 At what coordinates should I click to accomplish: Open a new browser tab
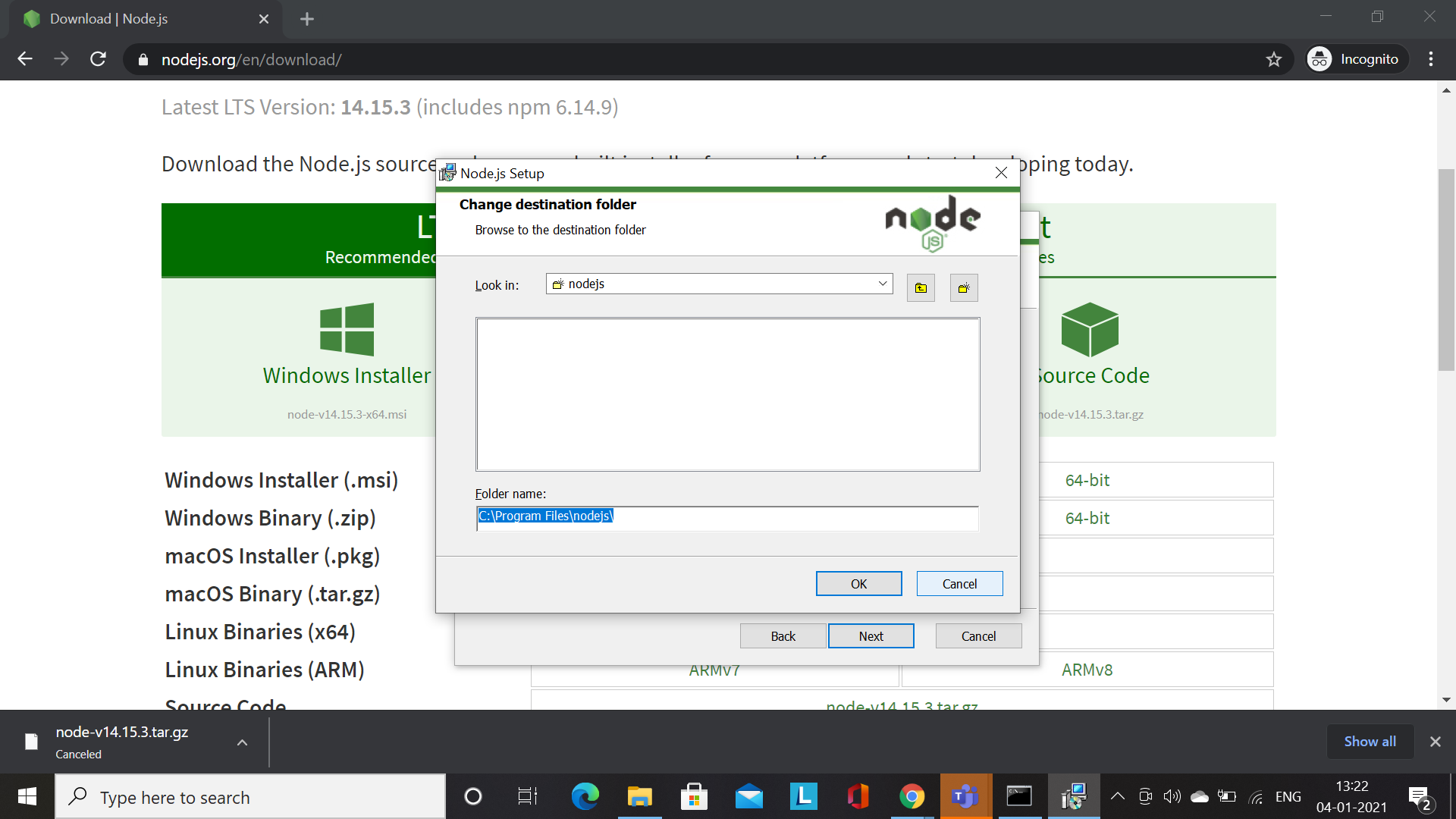pyautogui.click(x=307, y=19)
